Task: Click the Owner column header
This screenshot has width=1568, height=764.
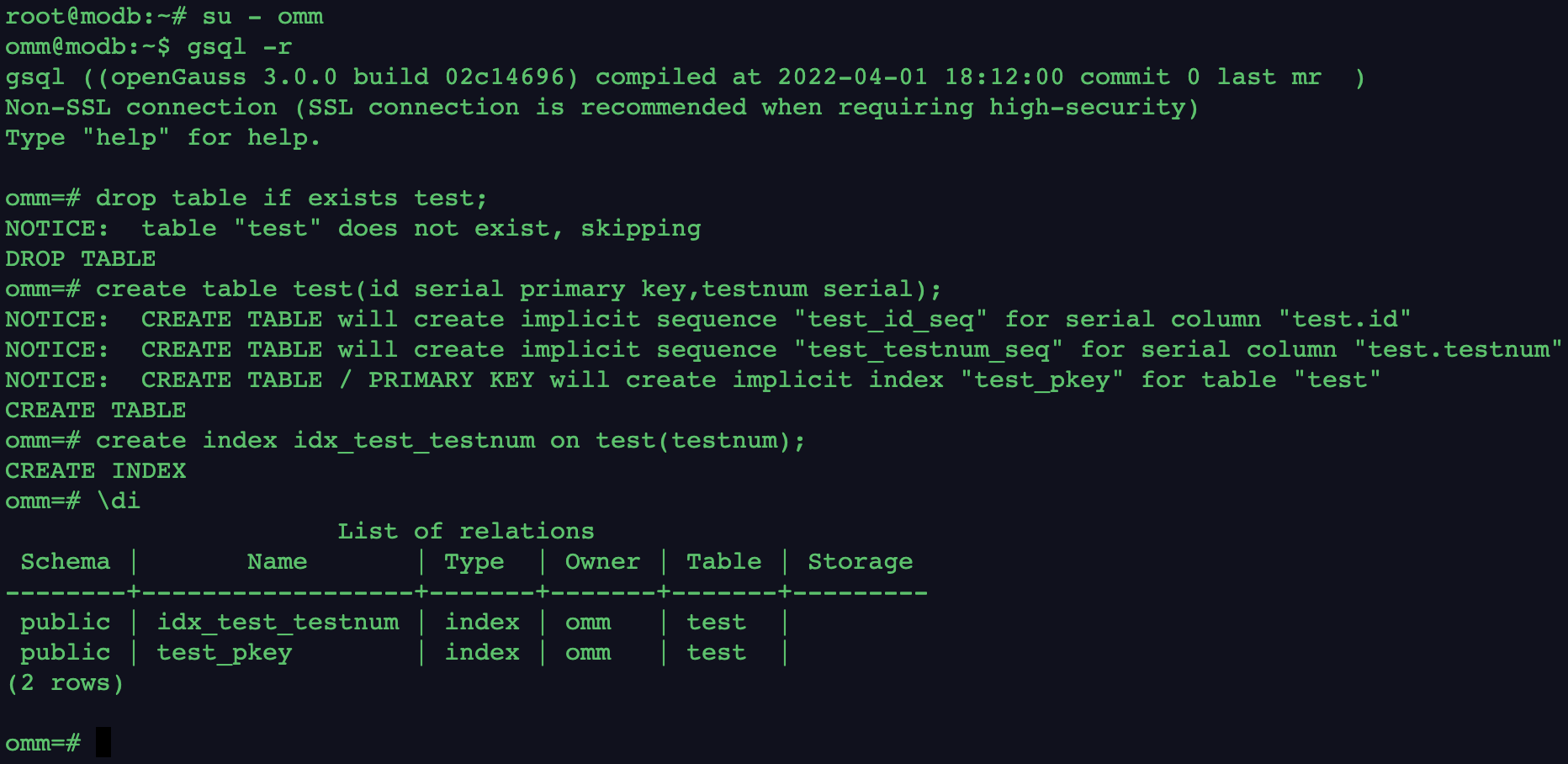Action: [602, 561]
